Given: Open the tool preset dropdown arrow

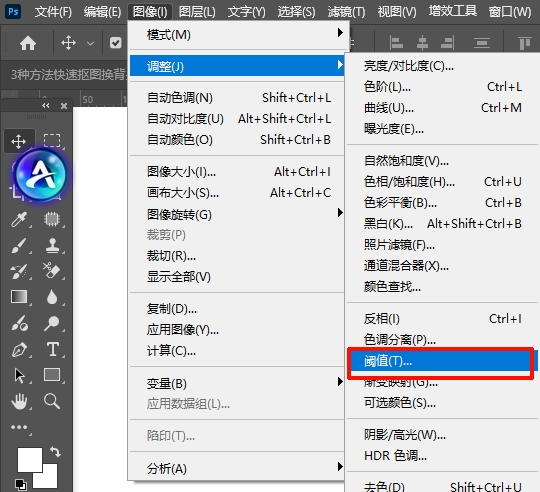Looking at the screenshot, I should click(91, 43).
